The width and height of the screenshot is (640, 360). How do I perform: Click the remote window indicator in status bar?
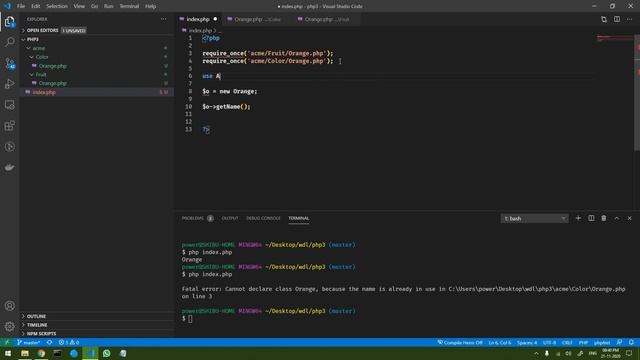coord(7,342)
